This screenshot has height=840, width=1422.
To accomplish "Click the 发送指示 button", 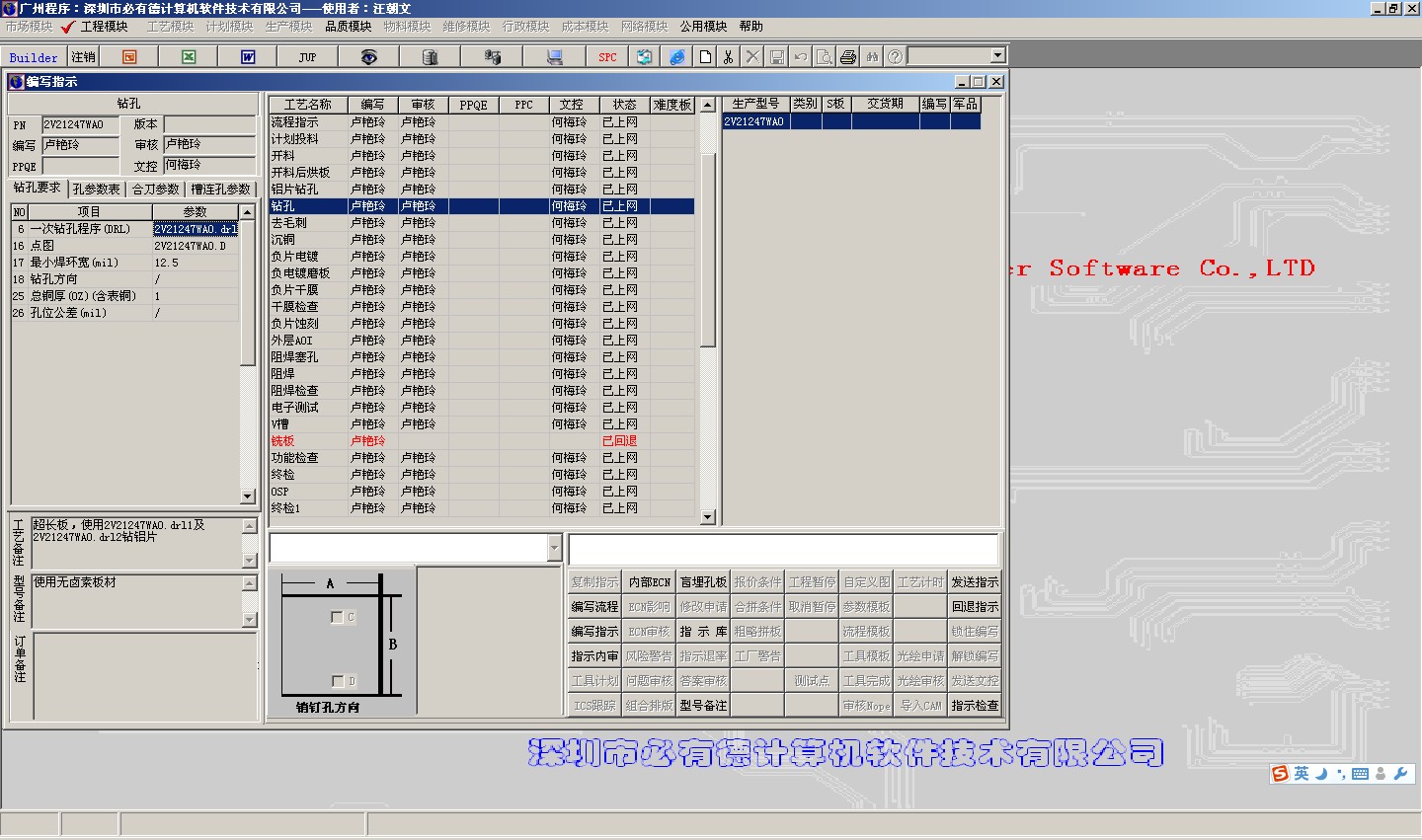I will pos(975,582).
